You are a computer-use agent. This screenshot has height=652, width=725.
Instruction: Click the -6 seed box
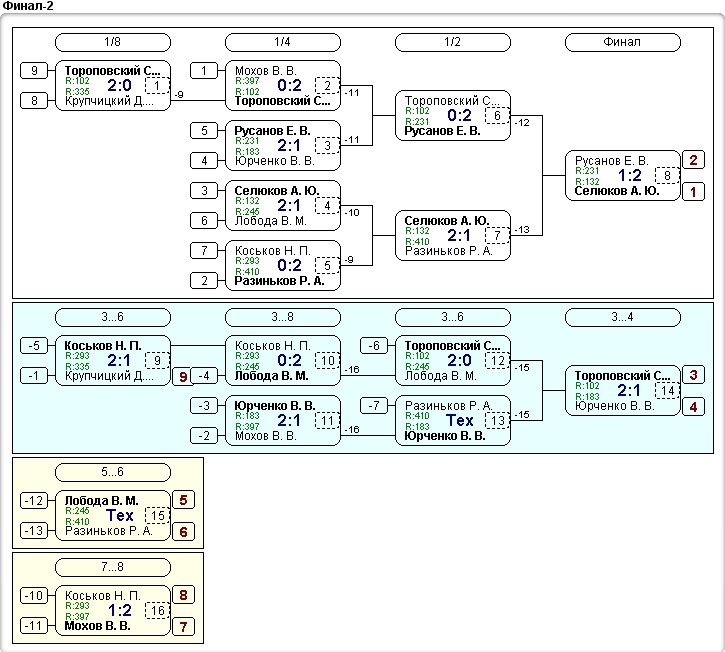point(374,346)
